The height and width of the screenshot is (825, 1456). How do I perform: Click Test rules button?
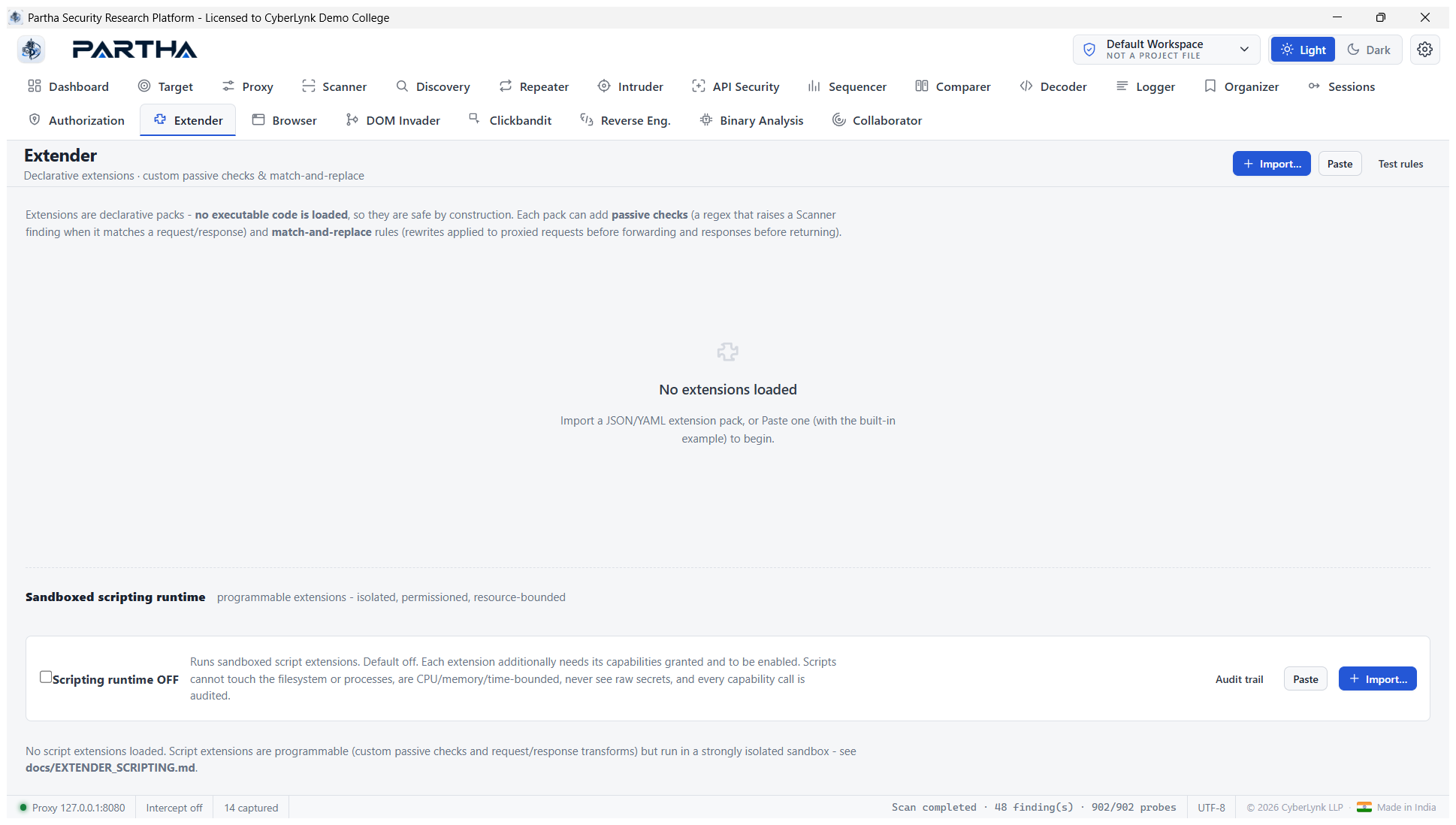coord(1400,164)
